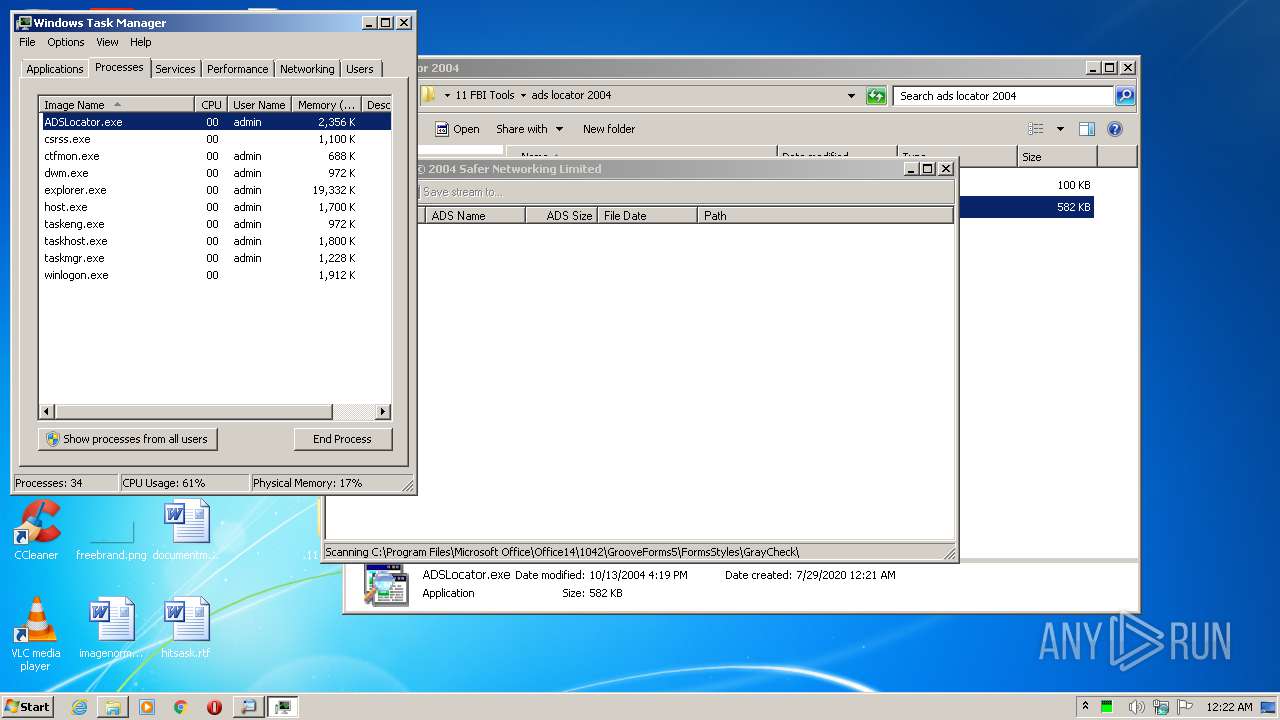Launch Windows Media Player from taskbar
This screenshot has height=720, width=1280.
coord(147,707)
